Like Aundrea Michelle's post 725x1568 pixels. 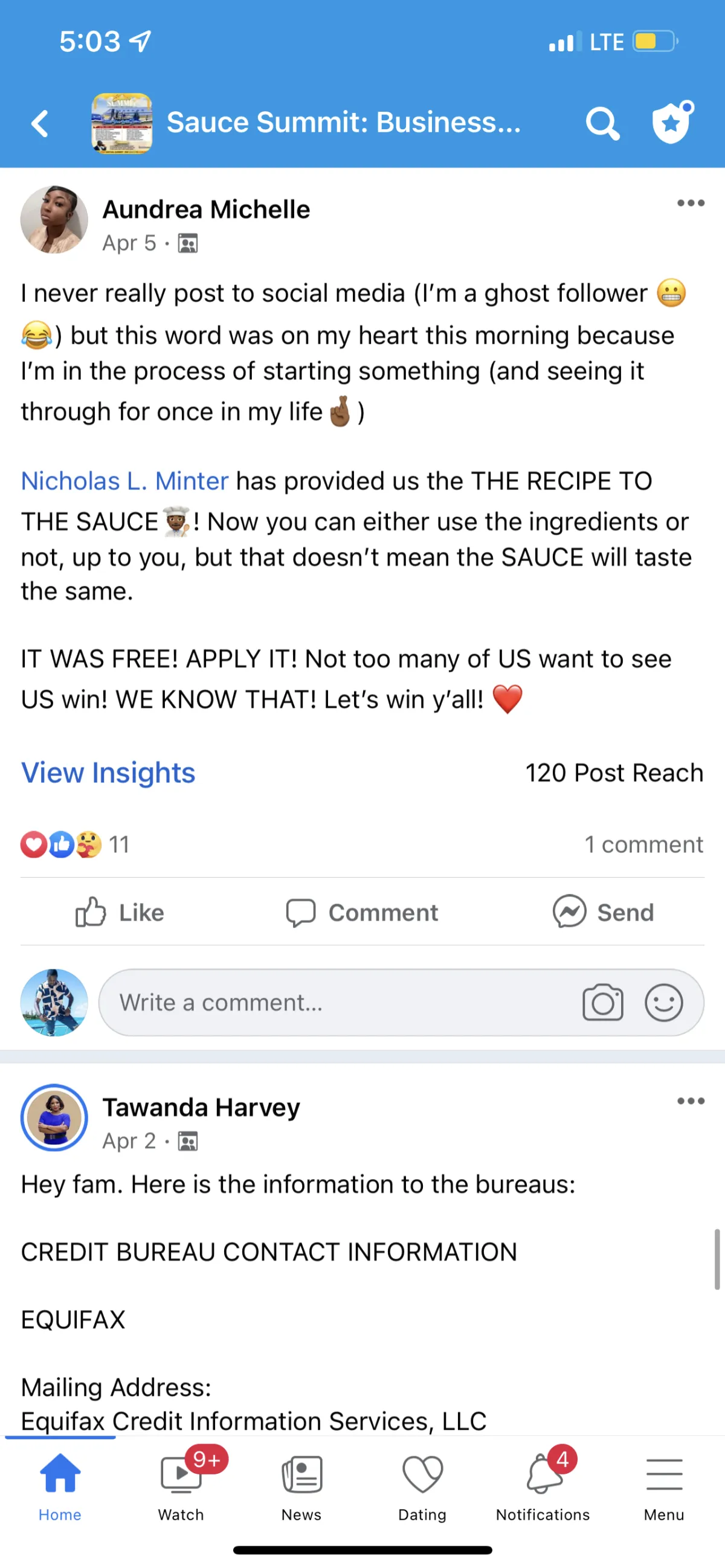pyautogui.click(x=120, y=912)
